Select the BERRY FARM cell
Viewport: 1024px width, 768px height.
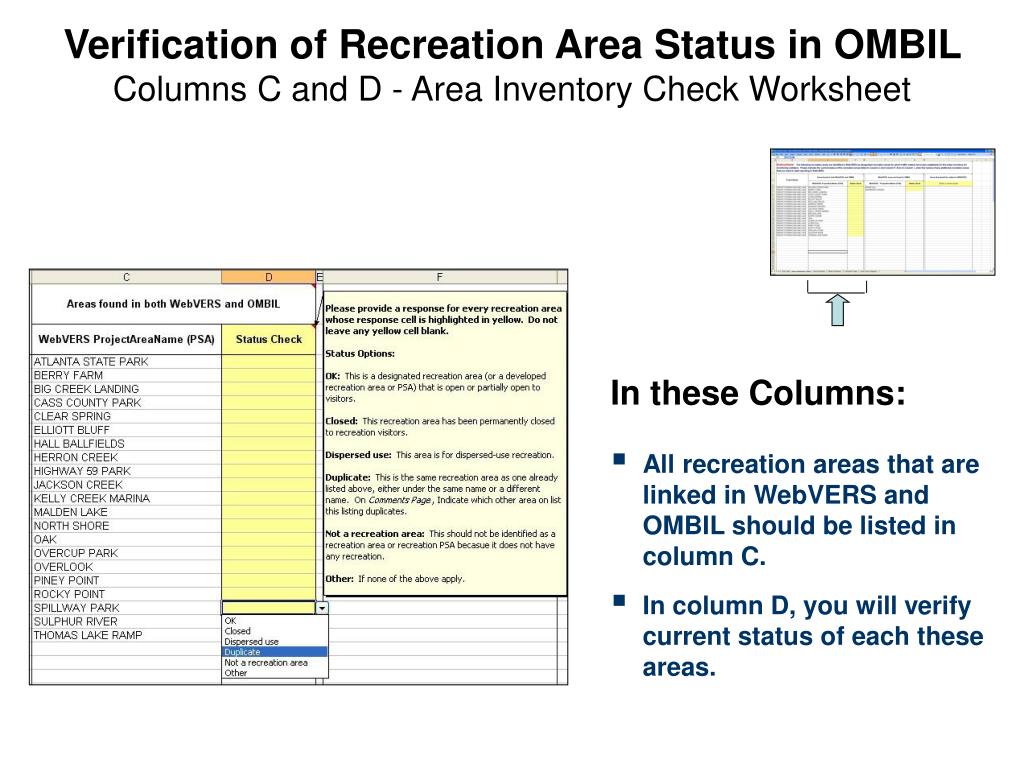[x=126, y=375]
